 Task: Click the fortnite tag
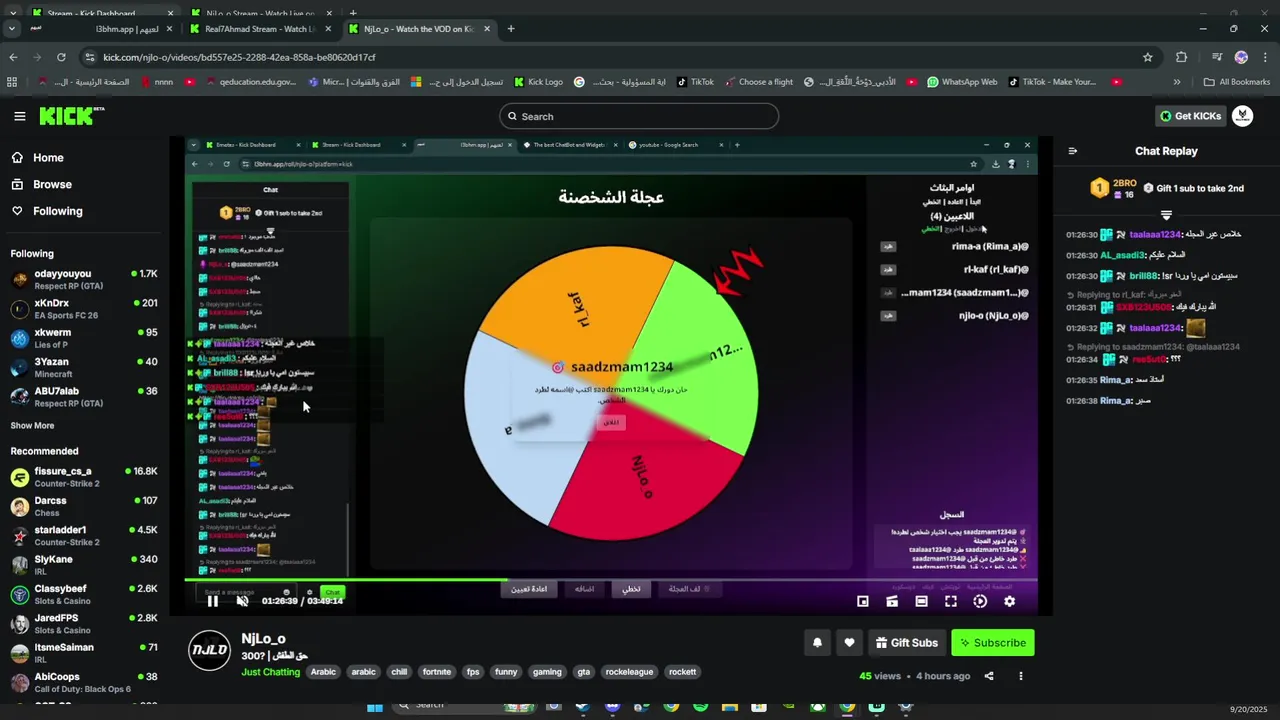pos(437,672)
